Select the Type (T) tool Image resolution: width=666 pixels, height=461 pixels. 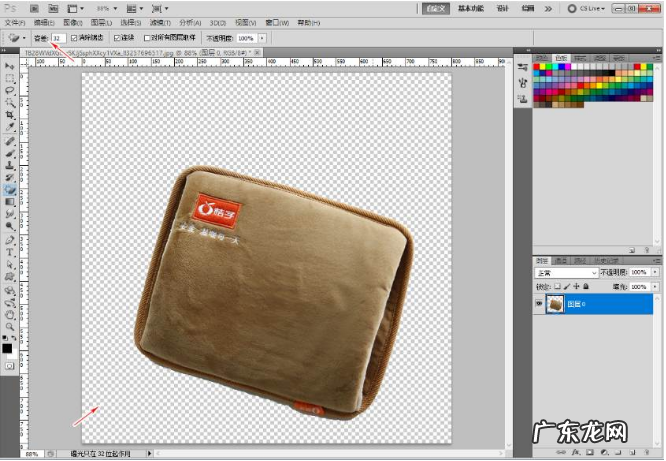pos(10,252)
